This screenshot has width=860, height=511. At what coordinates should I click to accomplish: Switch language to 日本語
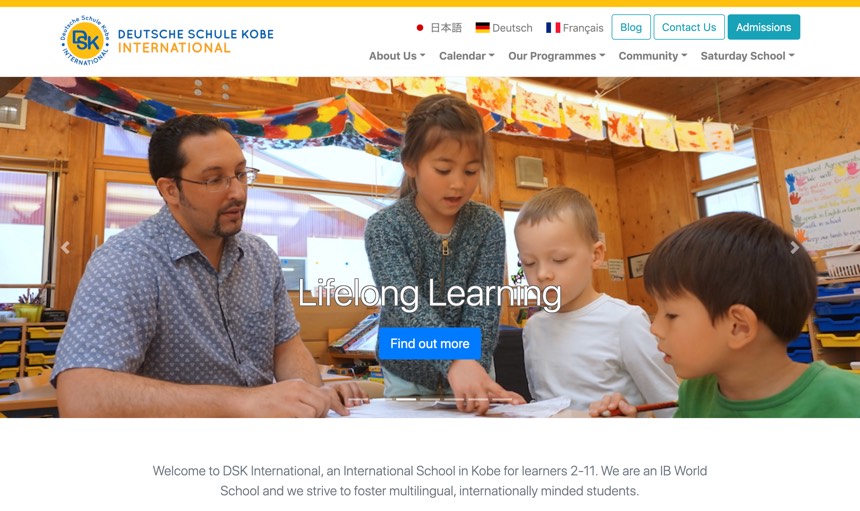click(446, 27)
